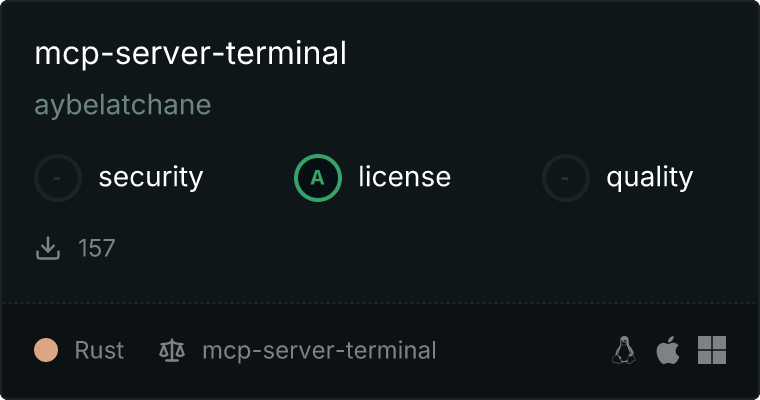Screen dimensions: 760x400
Task: Select the security label
Action: pyautogui.click(x=151, y=177)
